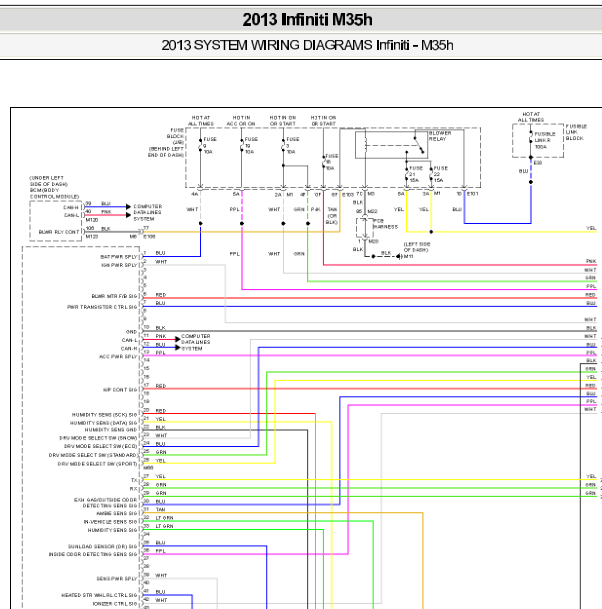Click the "TAN" wire label on pin 31
The width and height of the screenshot is (602, 609).
[x=160, y=509]
